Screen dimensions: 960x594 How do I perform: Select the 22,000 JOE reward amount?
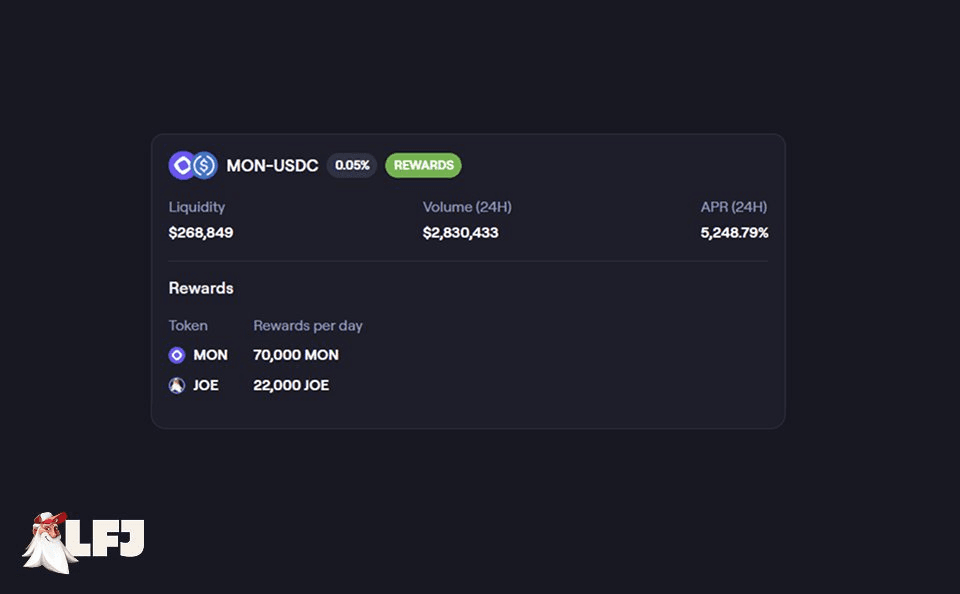pos(291,385)
